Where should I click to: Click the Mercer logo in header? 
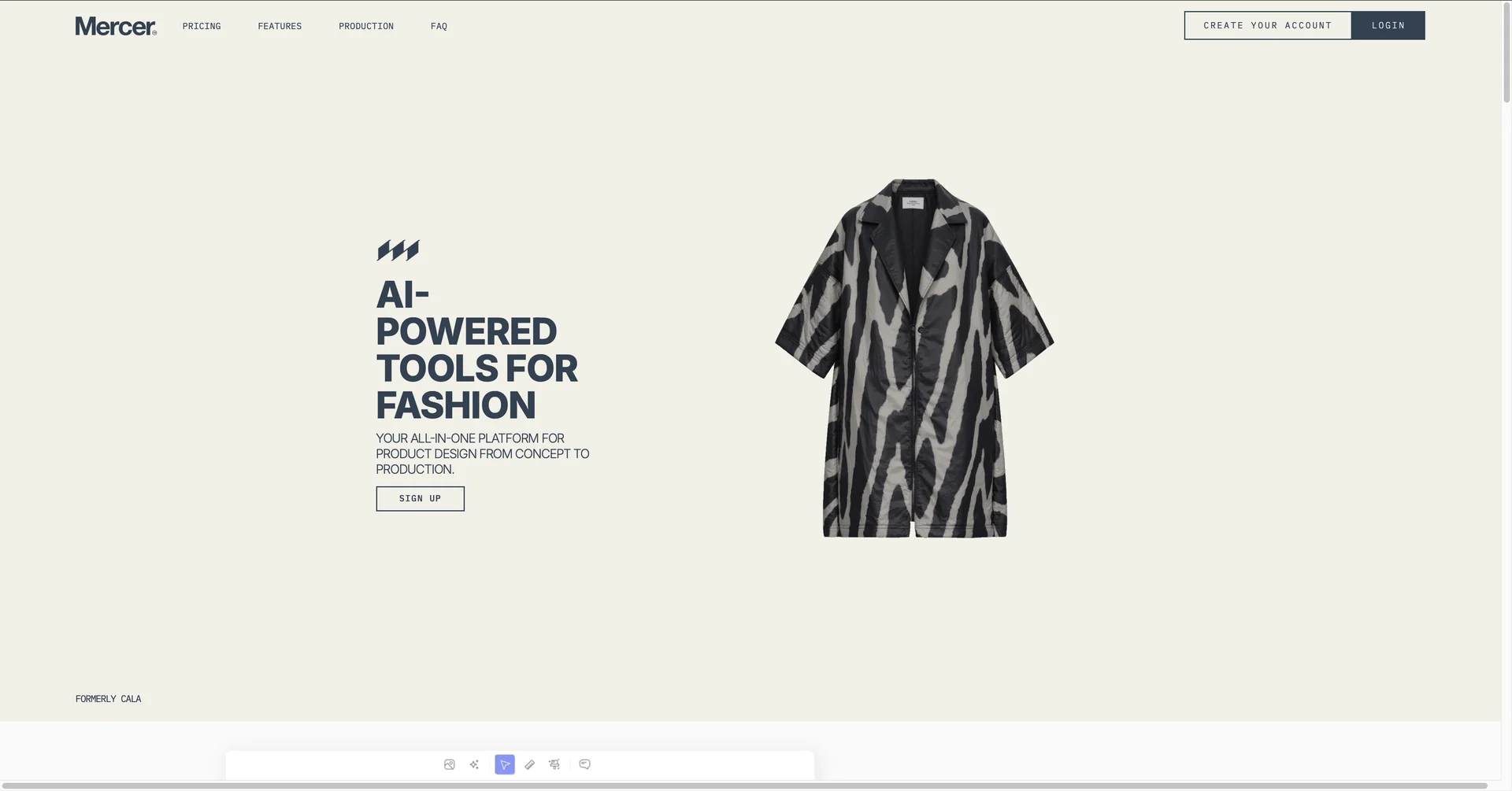point(116,26)
